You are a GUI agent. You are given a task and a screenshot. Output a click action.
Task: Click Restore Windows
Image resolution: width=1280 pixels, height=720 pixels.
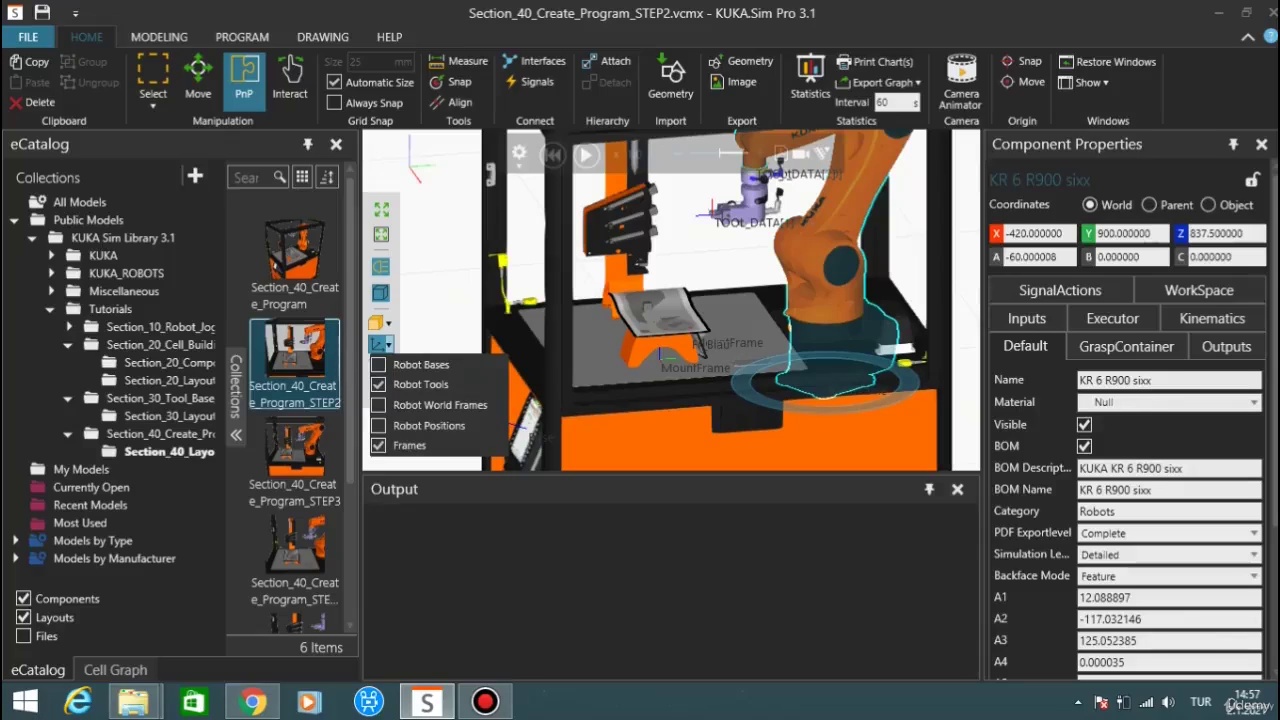(1107, 61)
